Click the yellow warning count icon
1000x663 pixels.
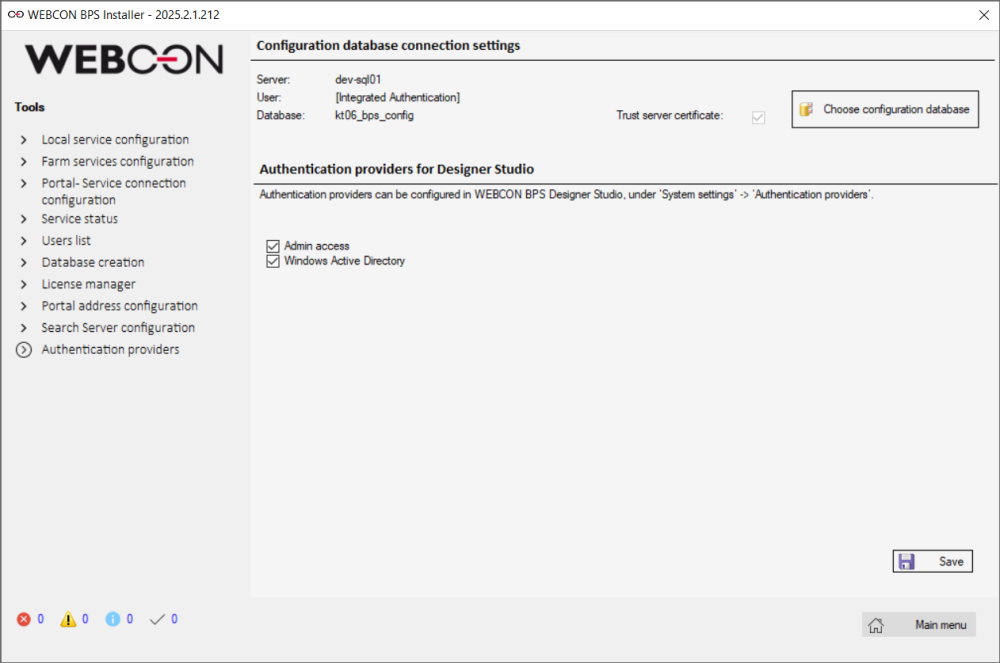(x=68, y=619)
